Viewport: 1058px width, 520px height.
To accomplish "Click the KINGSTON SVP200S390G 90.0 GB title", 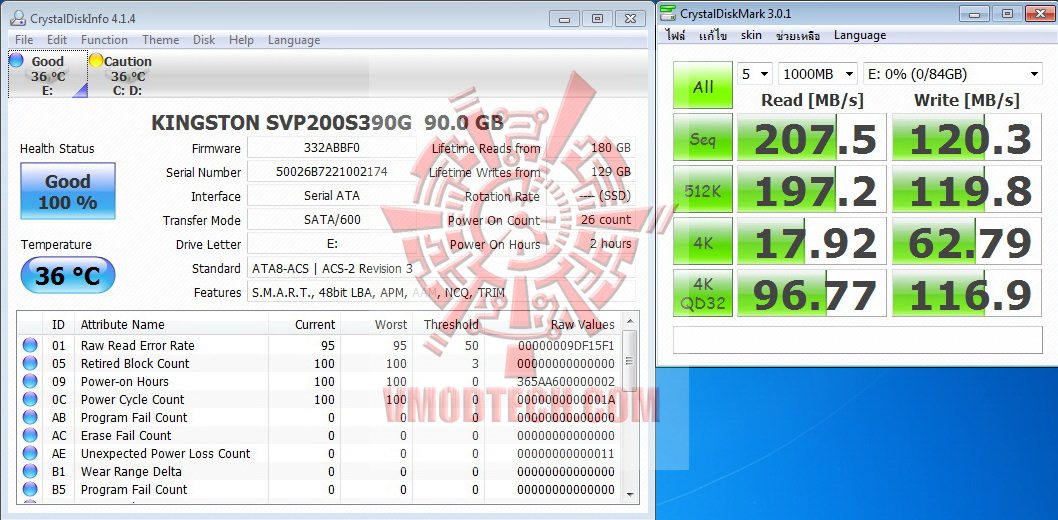I will click(327, 123).
